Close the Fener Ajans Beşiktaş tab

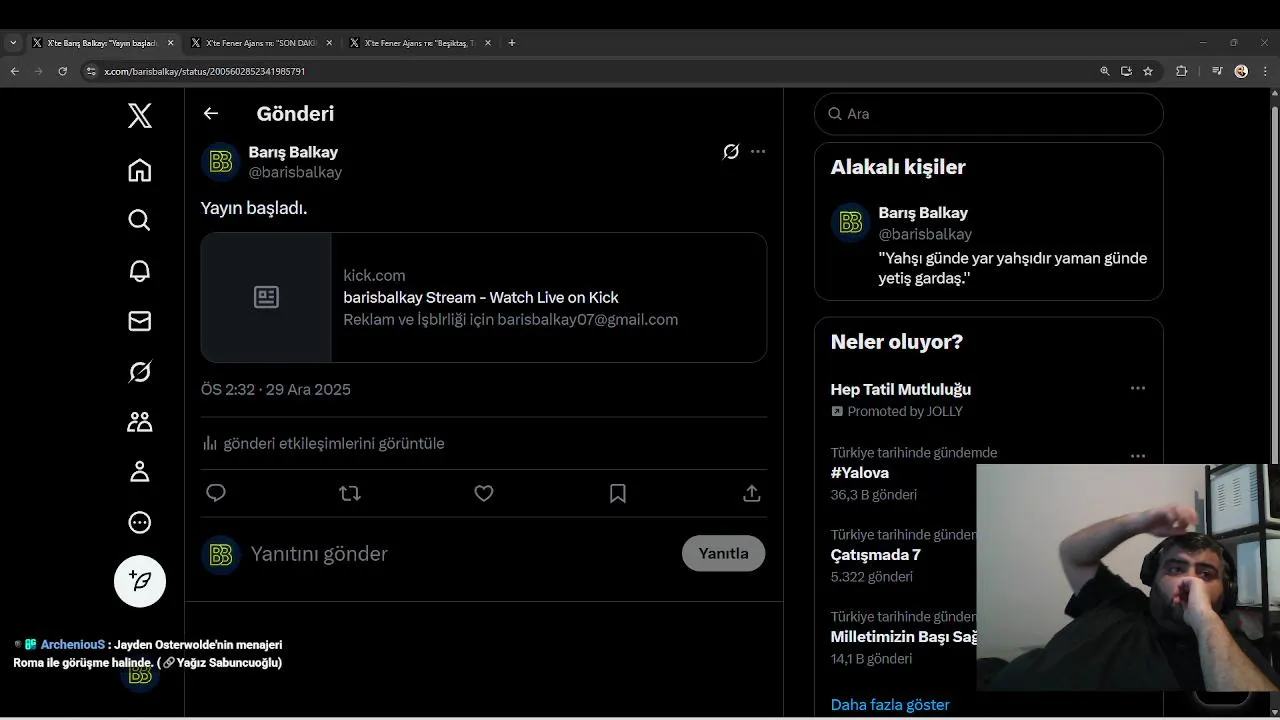pos(488,43)
